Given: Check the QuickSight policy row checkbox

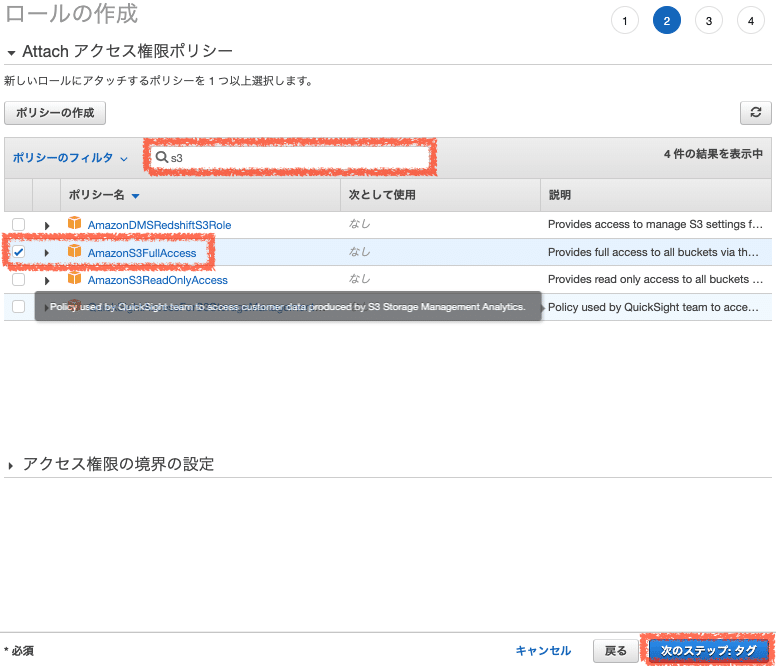Looking at the screenshot, I should click(x=18, y=307).
